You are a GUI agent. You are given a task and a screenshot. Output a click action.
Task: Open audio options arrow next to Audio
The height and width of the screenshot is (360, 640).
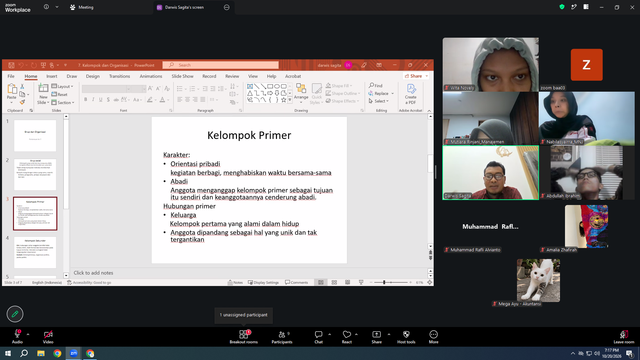click(28, 334)
